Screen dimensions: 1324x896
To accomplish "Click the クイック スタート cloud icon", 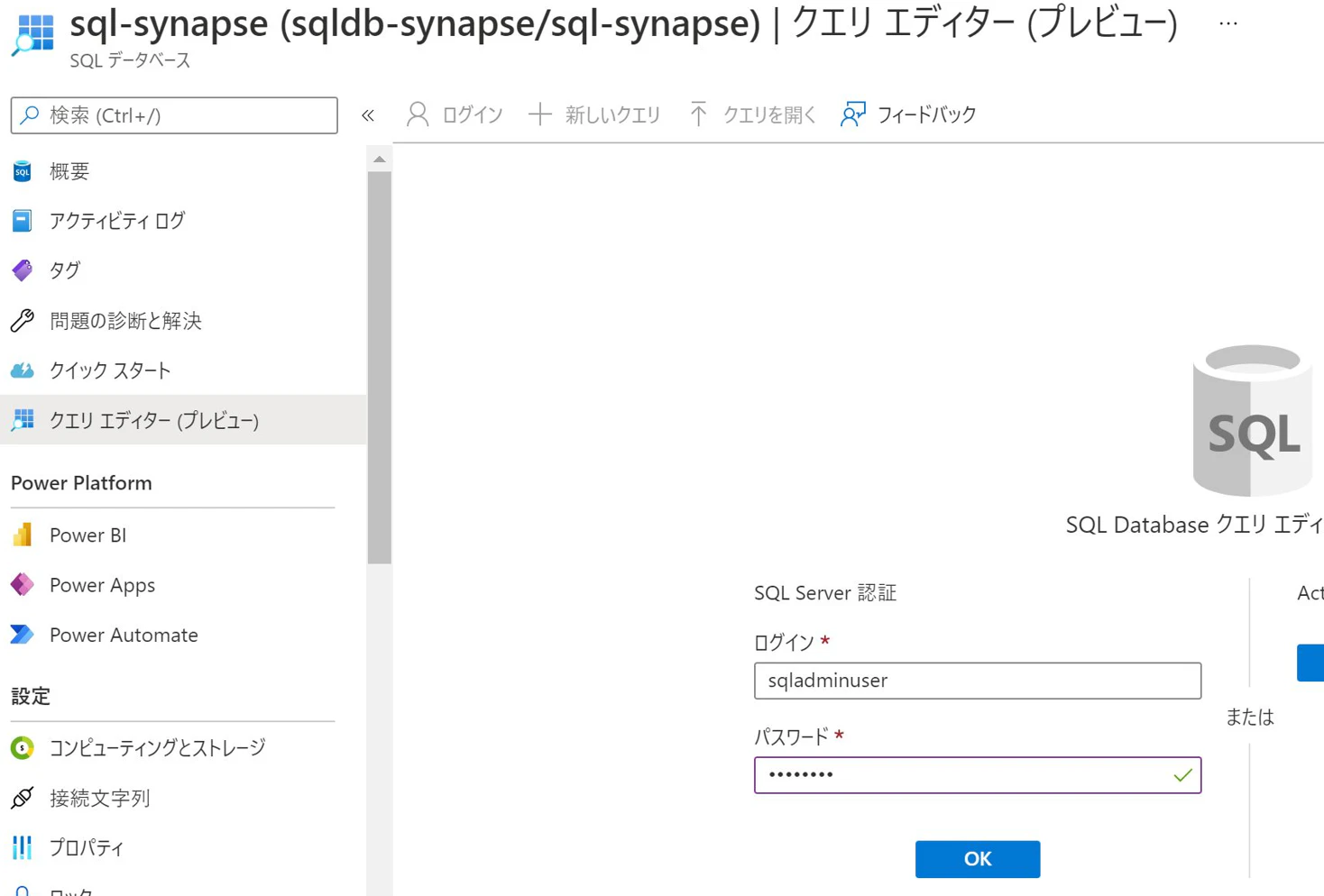I will click(23, 370).
